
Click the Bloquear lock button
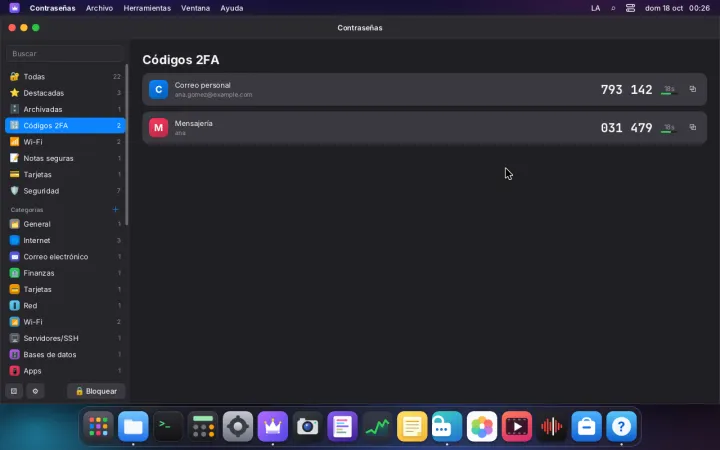(96, 391)
